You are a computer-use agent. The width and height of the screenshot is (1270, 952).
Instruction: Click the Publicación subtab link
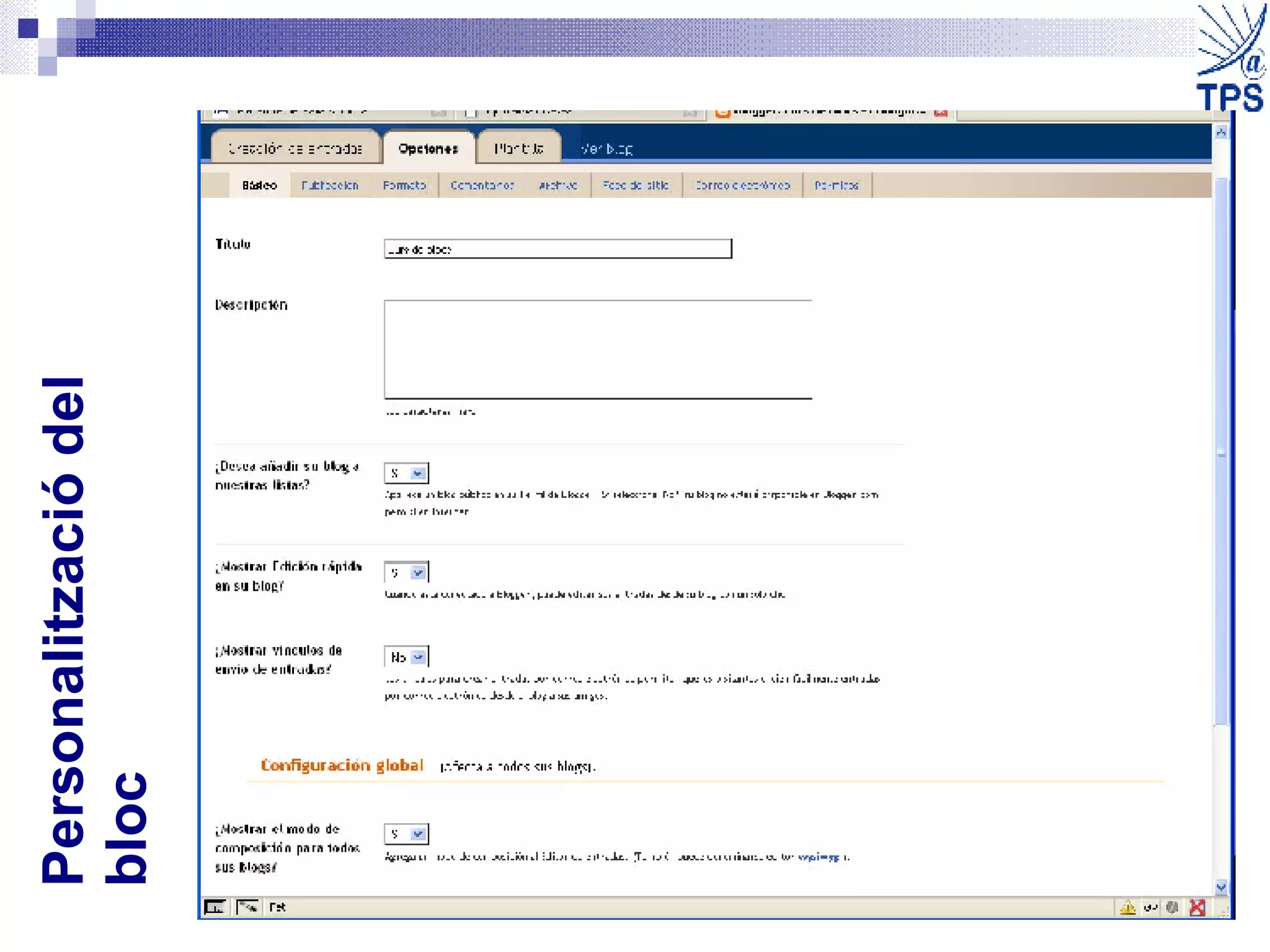[x=330, y=185]
